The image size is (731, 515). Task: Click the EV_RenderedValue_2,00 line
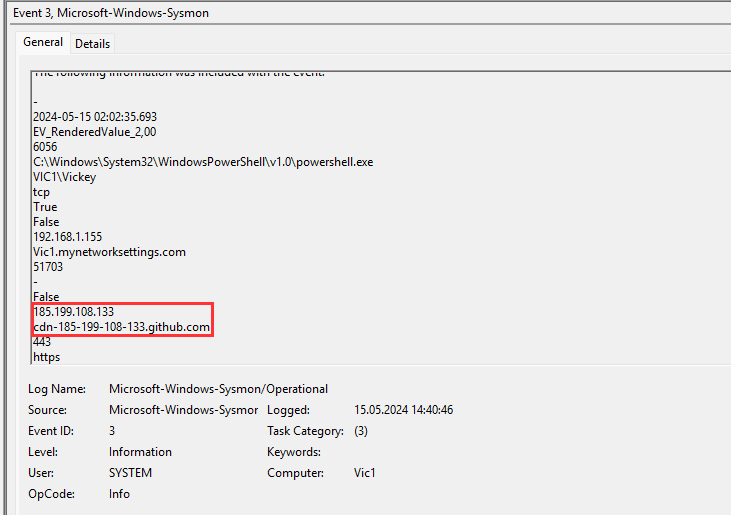pyautogui.click(x=94, y=132)
